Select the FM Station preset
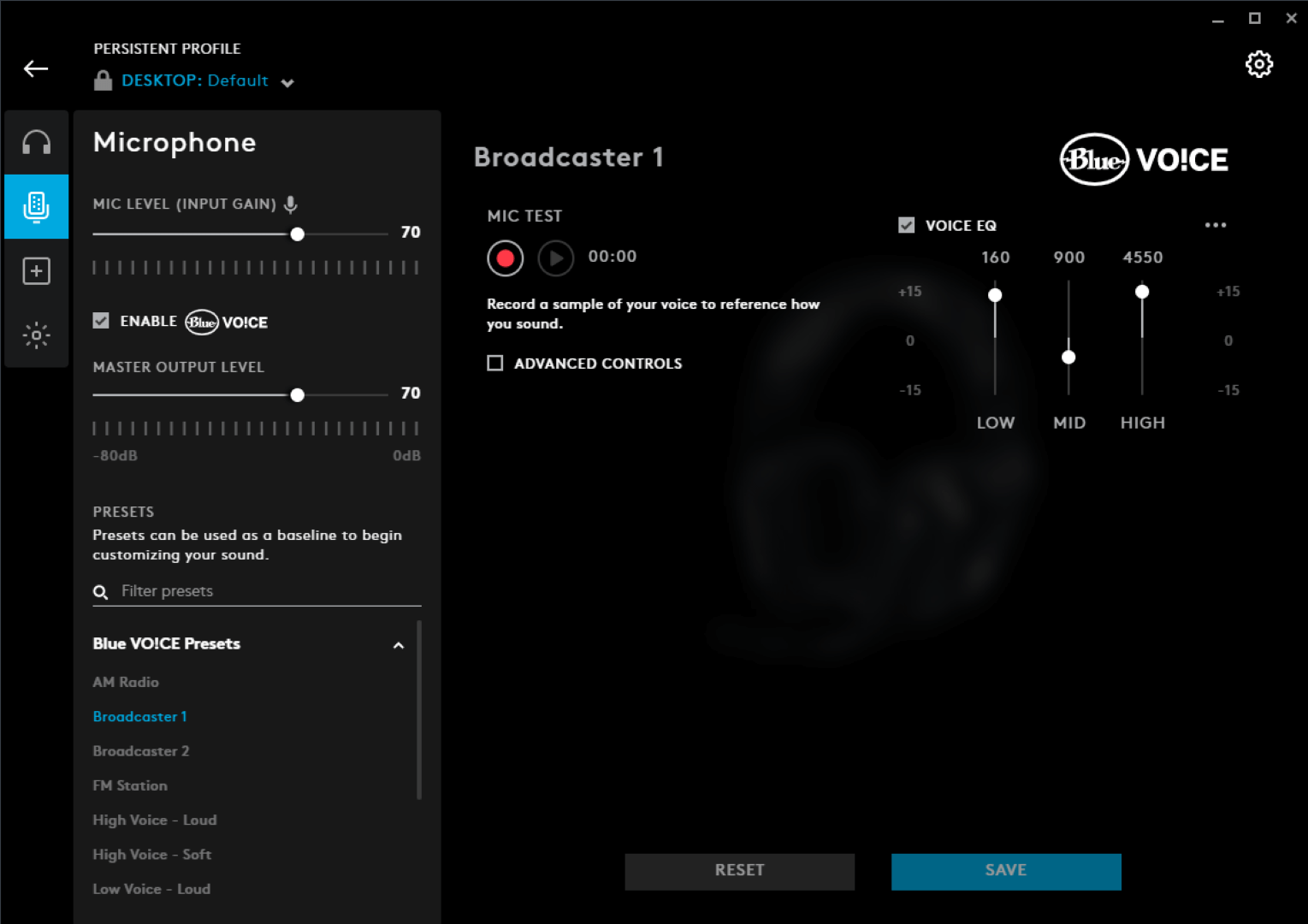 [x=130, y=785]
